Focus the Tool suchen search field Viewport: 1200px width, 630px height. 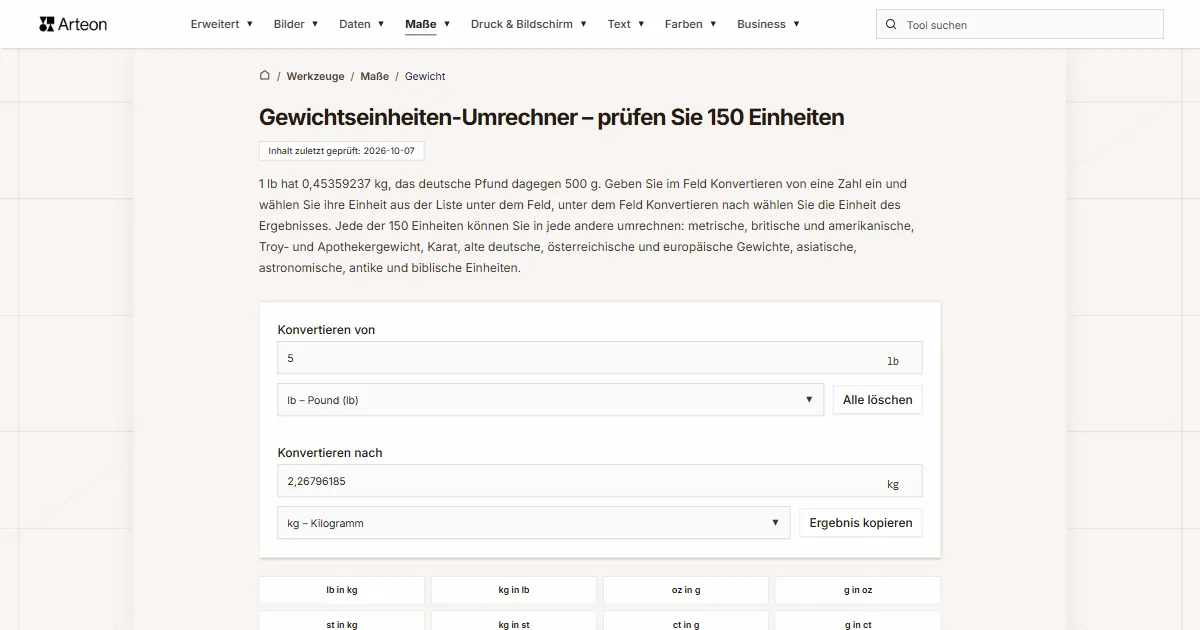(x=1019, y=25)
